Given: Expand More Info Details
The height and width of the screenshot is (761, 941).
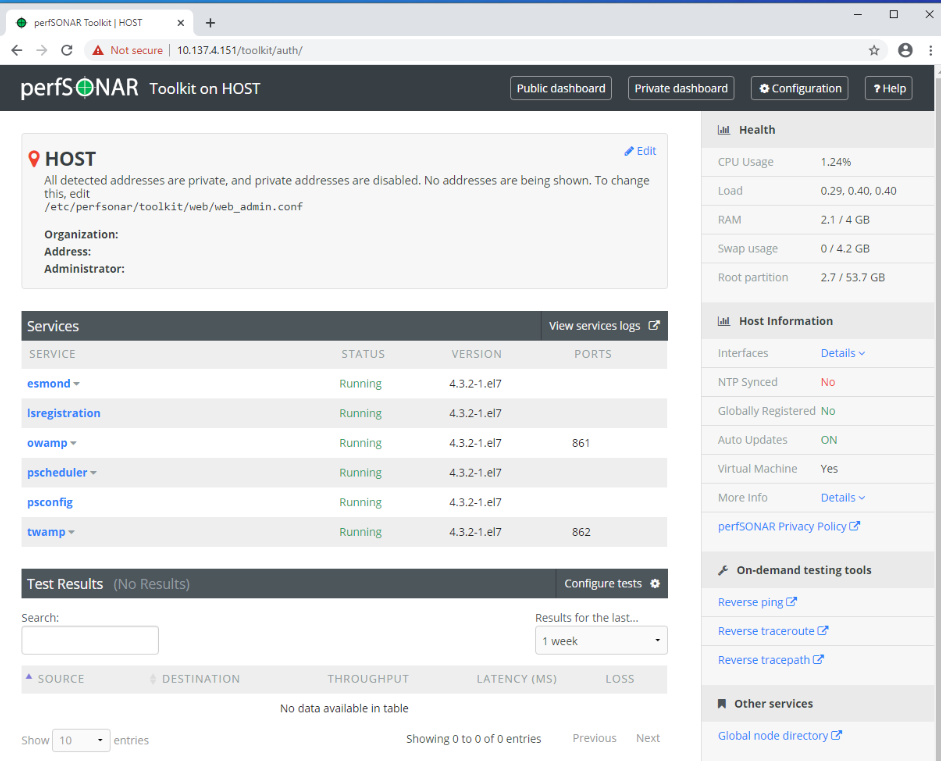Looking at the screenshot, I should point(843,498).
